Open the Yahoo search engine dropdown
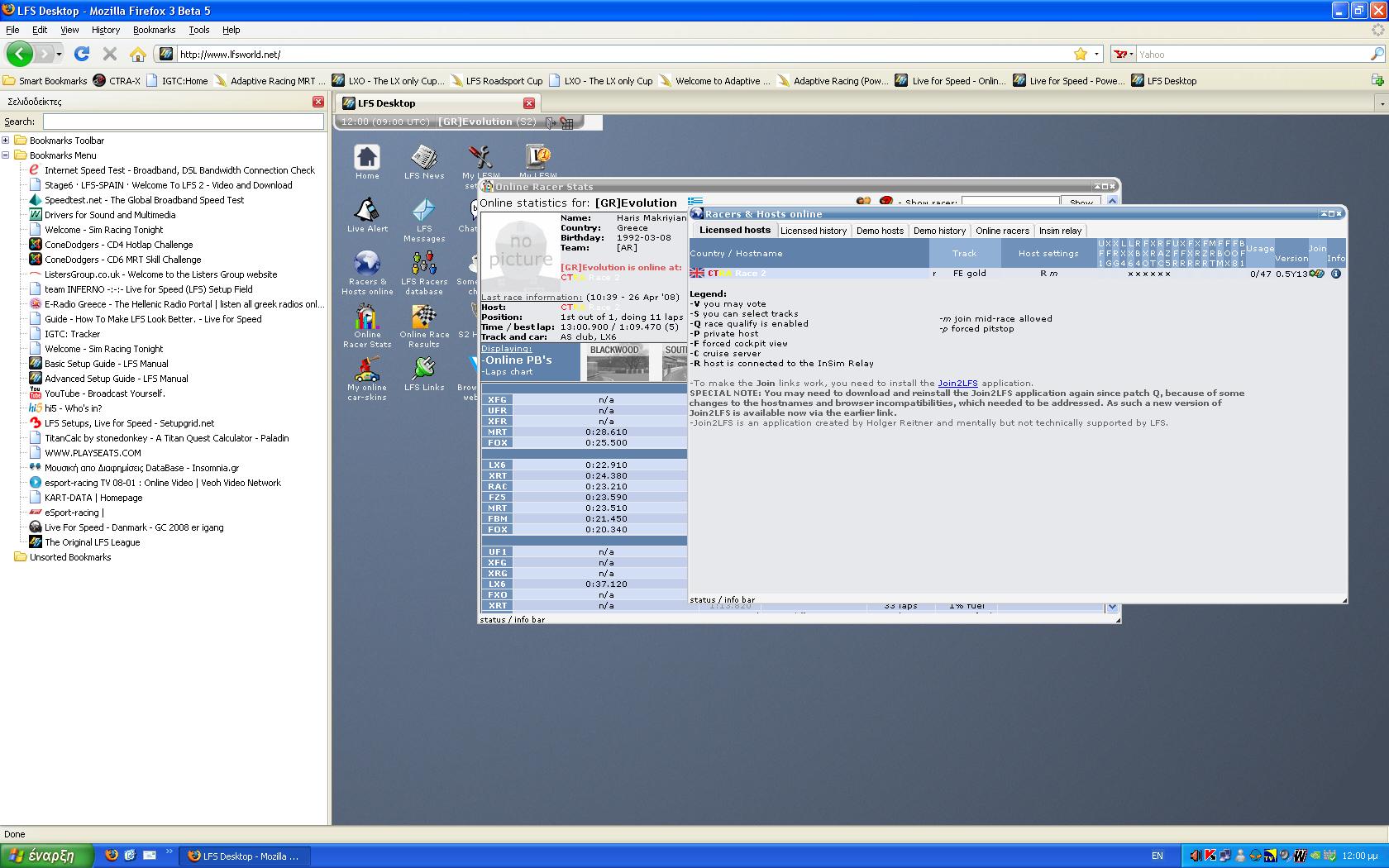 pos(1124,54)
